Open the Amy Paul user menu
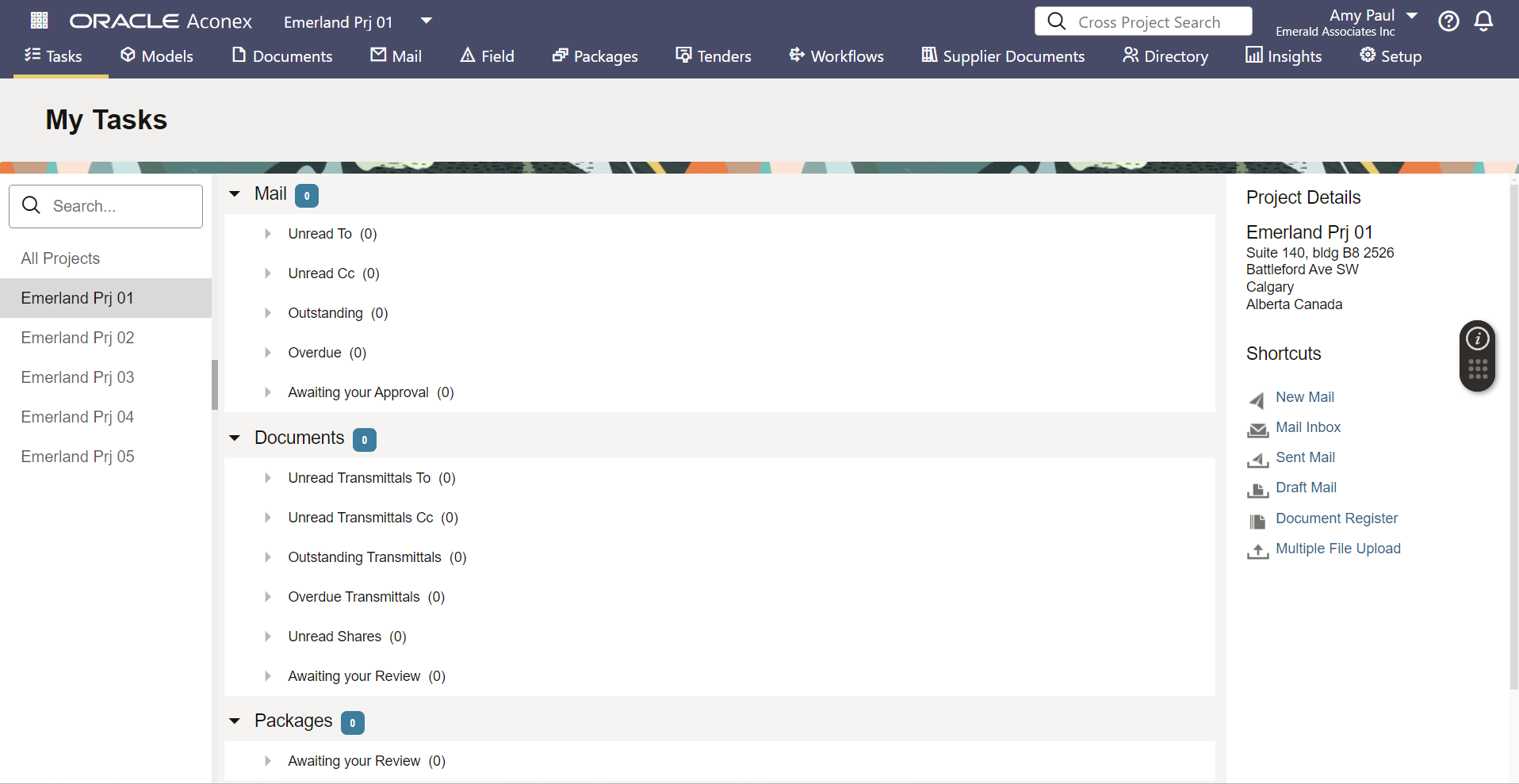This screenshot has width=1519, height=784. (1411, 16)
